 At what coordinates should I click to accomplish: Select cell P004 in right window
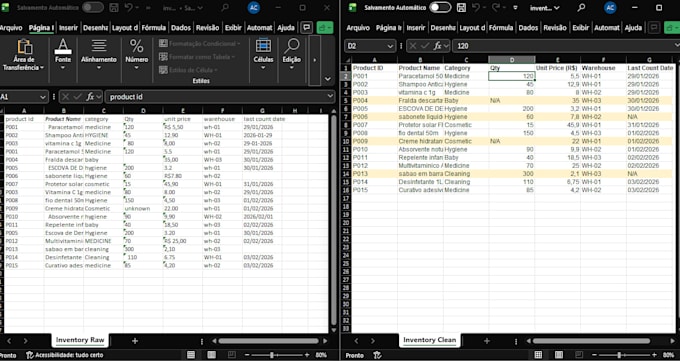pyautogui.click(x=374, y=100)
